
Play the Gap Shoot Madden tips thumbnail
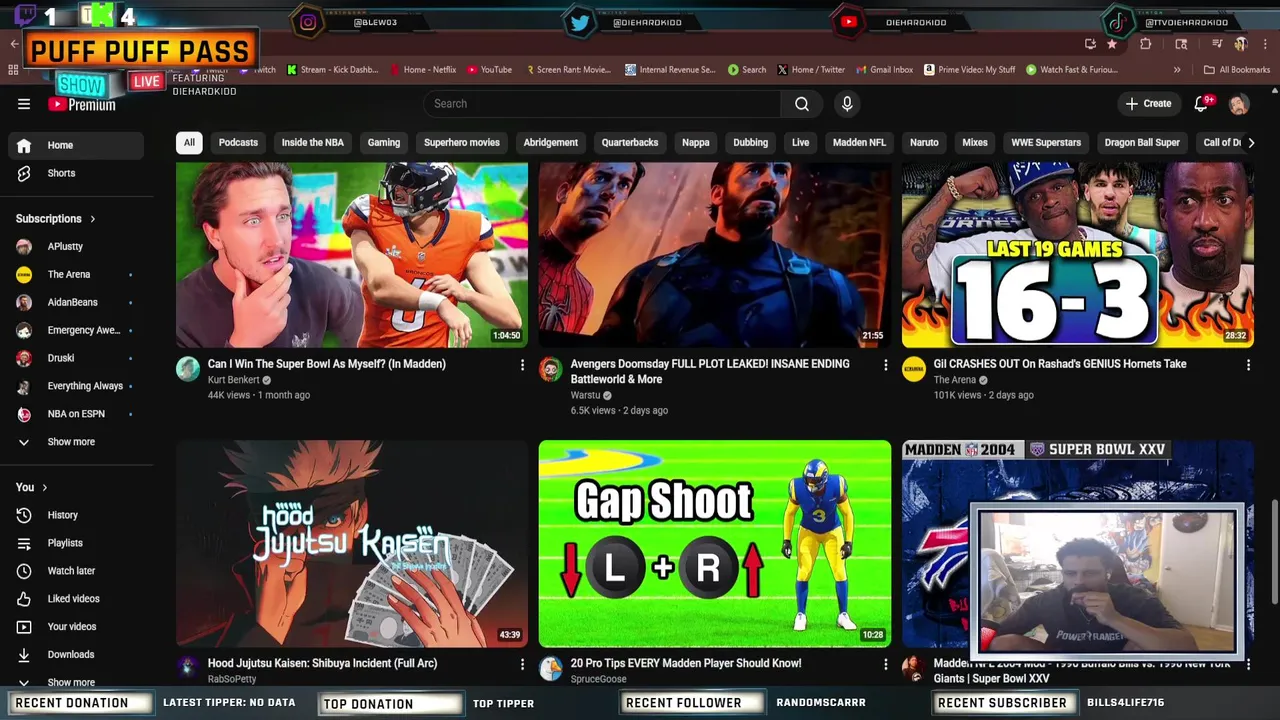coord(715,544)
